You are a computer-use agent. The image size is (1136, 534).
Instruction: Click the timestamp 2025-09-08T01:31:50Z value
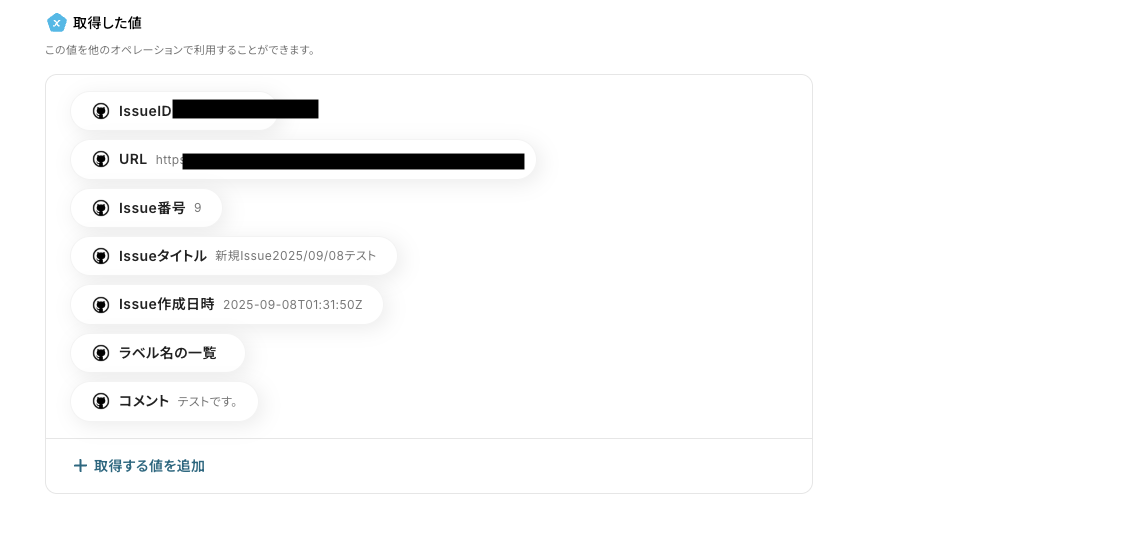tap(293, 305)
